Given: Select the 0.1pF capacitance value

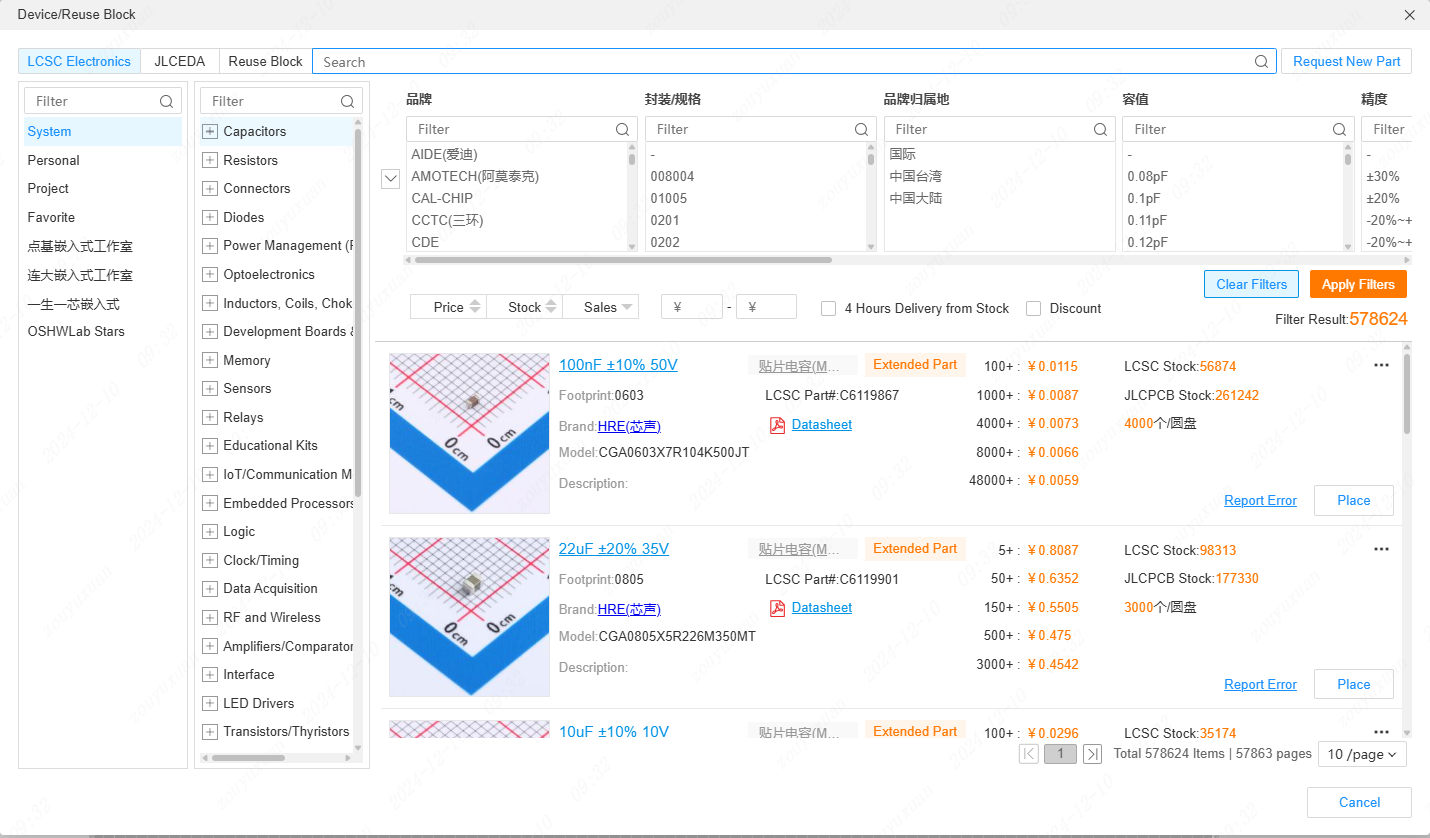Looking at the screenshot, I should (1144, 198).
